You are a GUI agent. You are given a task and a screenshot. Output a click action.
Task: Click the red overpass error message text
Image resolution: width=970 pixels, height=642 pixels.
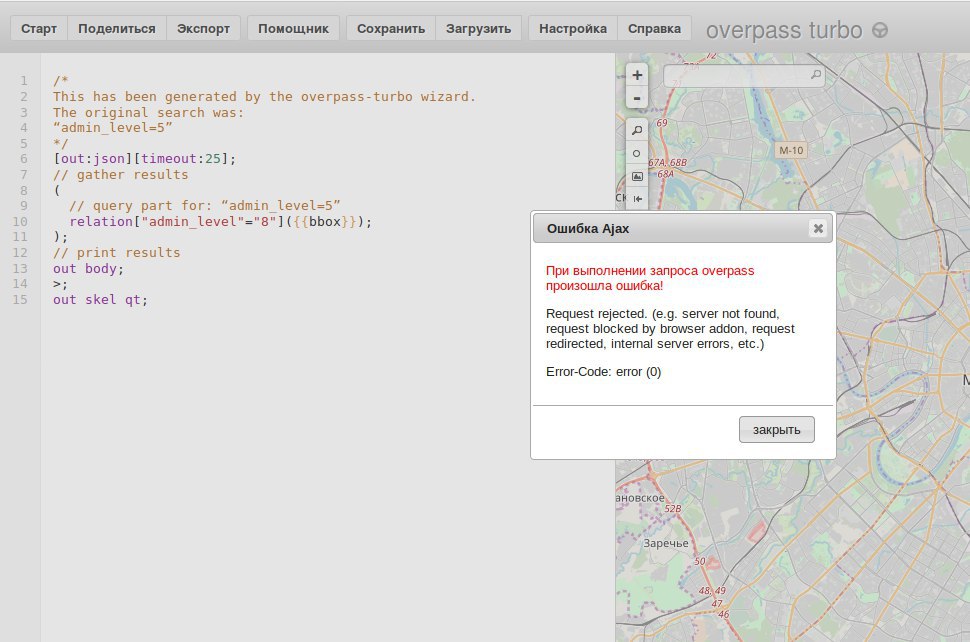click(650, 278)
